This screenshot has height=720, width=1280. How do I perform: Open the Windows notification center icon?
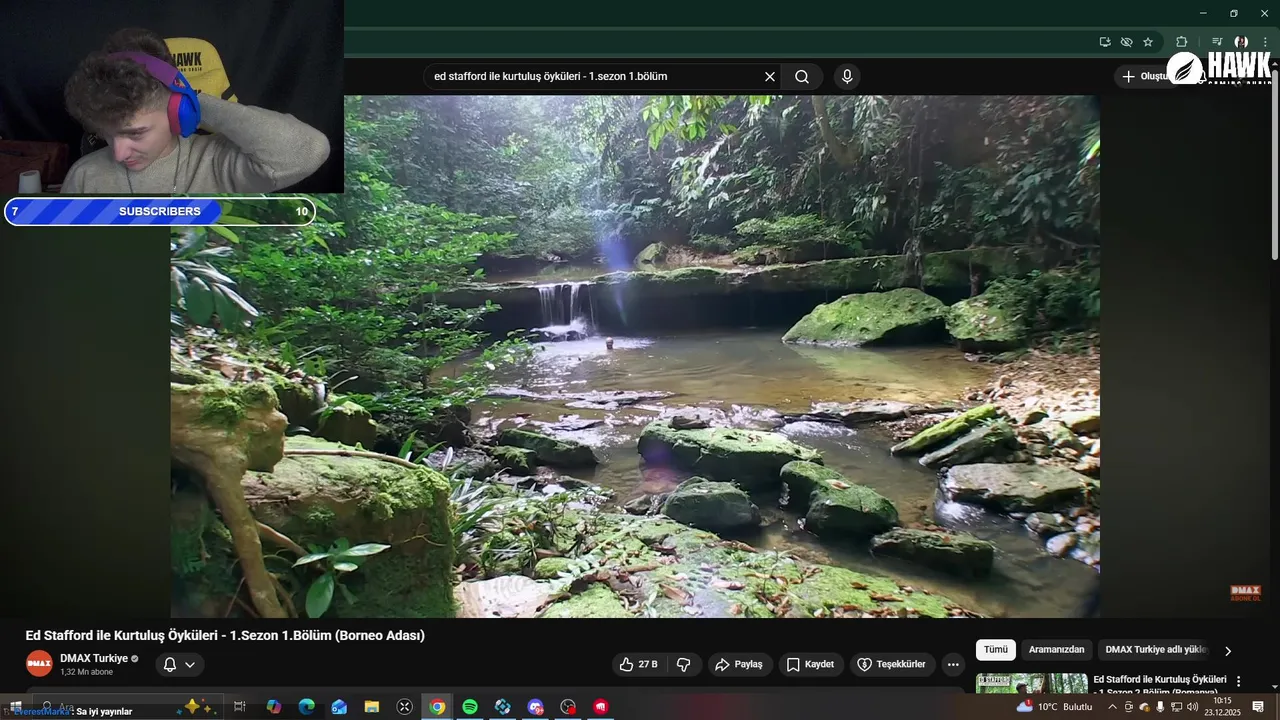1258,707
